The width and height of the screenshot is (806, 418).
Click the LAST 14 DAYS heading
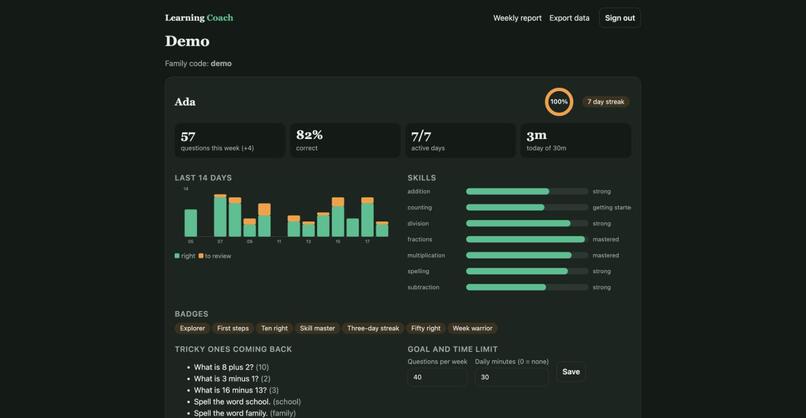click(x=203, y=178)
